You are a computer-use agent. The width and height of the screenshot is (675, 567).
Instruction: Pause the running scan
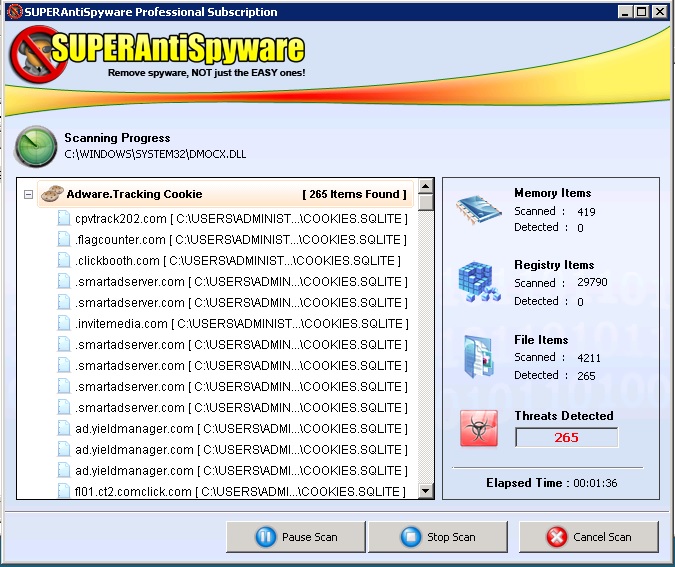pos(296,537)
